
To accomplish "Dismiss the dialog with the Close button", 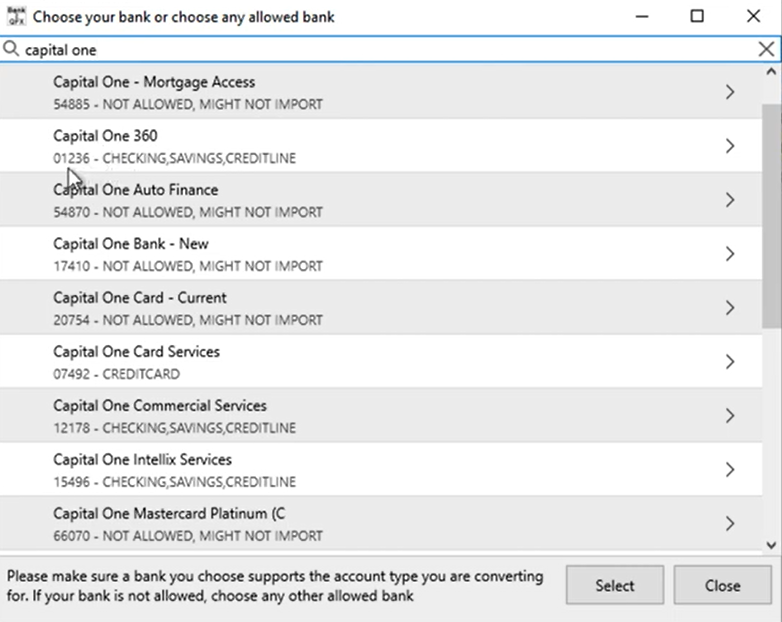I will pyautogui.click(x=722, y=585).
